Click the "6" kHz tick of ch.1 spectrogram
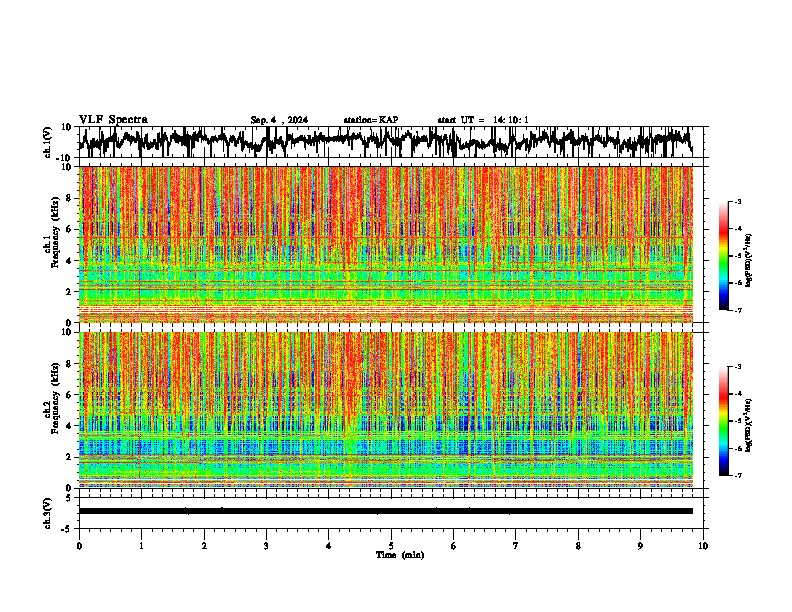This screenshot has height=612, width=792. [69, 229]
